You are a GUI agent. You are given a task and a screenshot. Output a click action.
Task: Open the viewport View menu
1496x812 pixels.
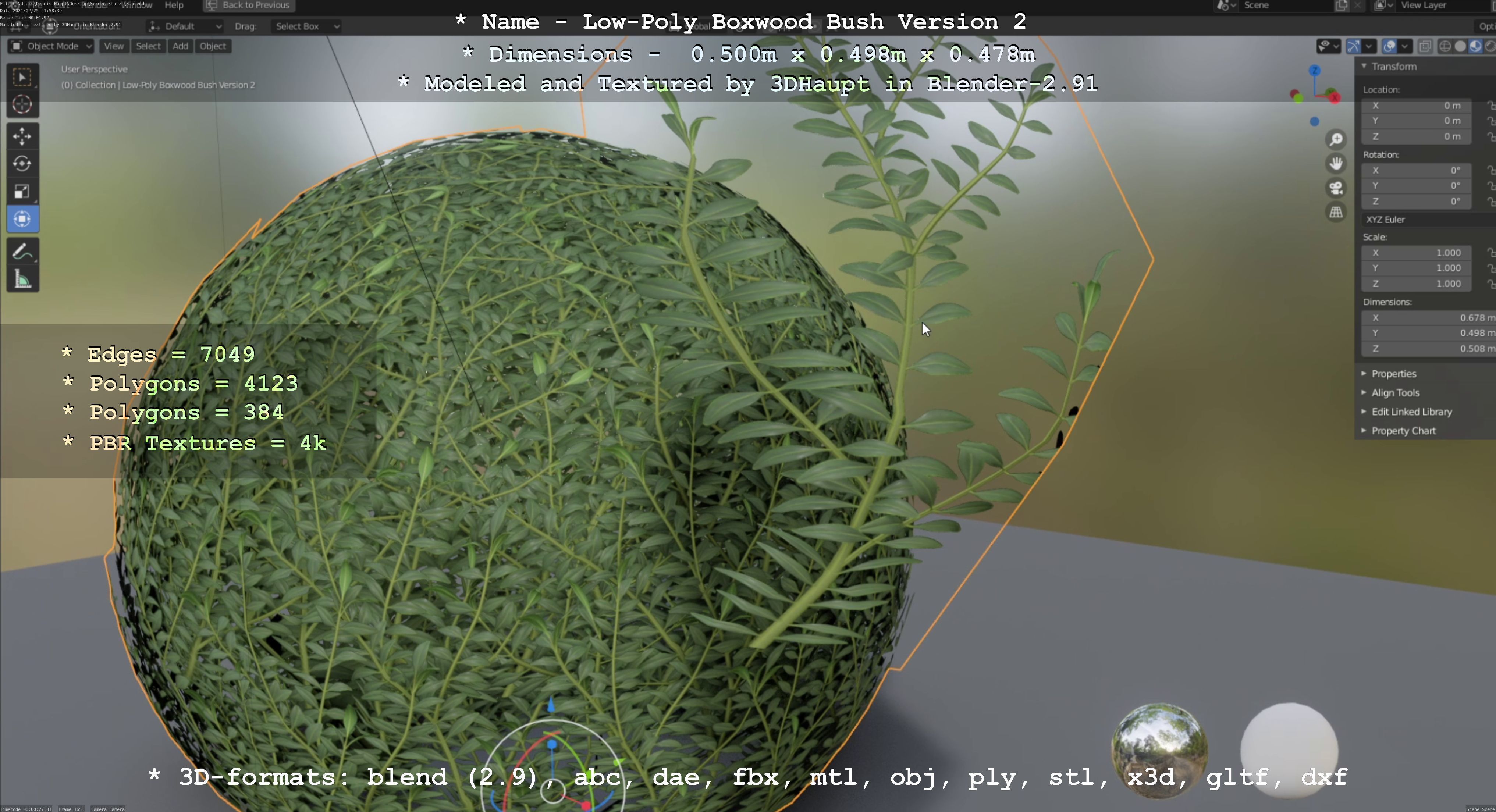(114, 46)
